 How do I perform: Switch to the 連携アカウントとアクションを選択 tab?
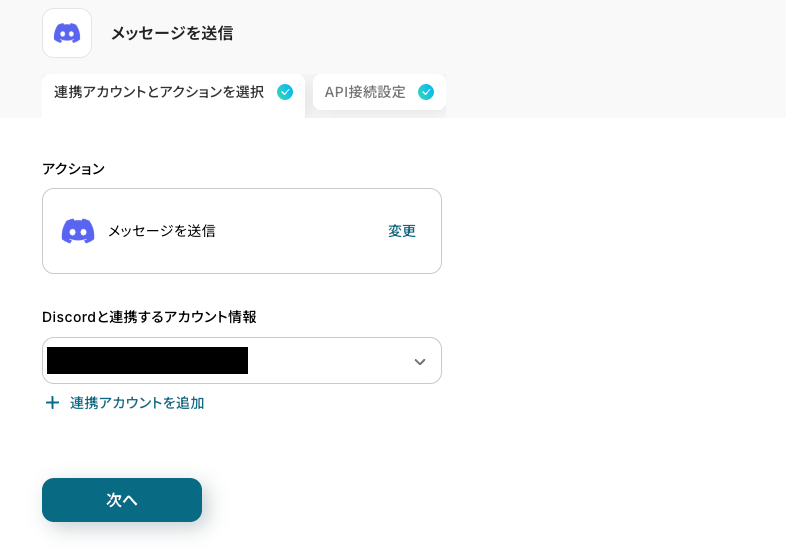coord(160,93)
